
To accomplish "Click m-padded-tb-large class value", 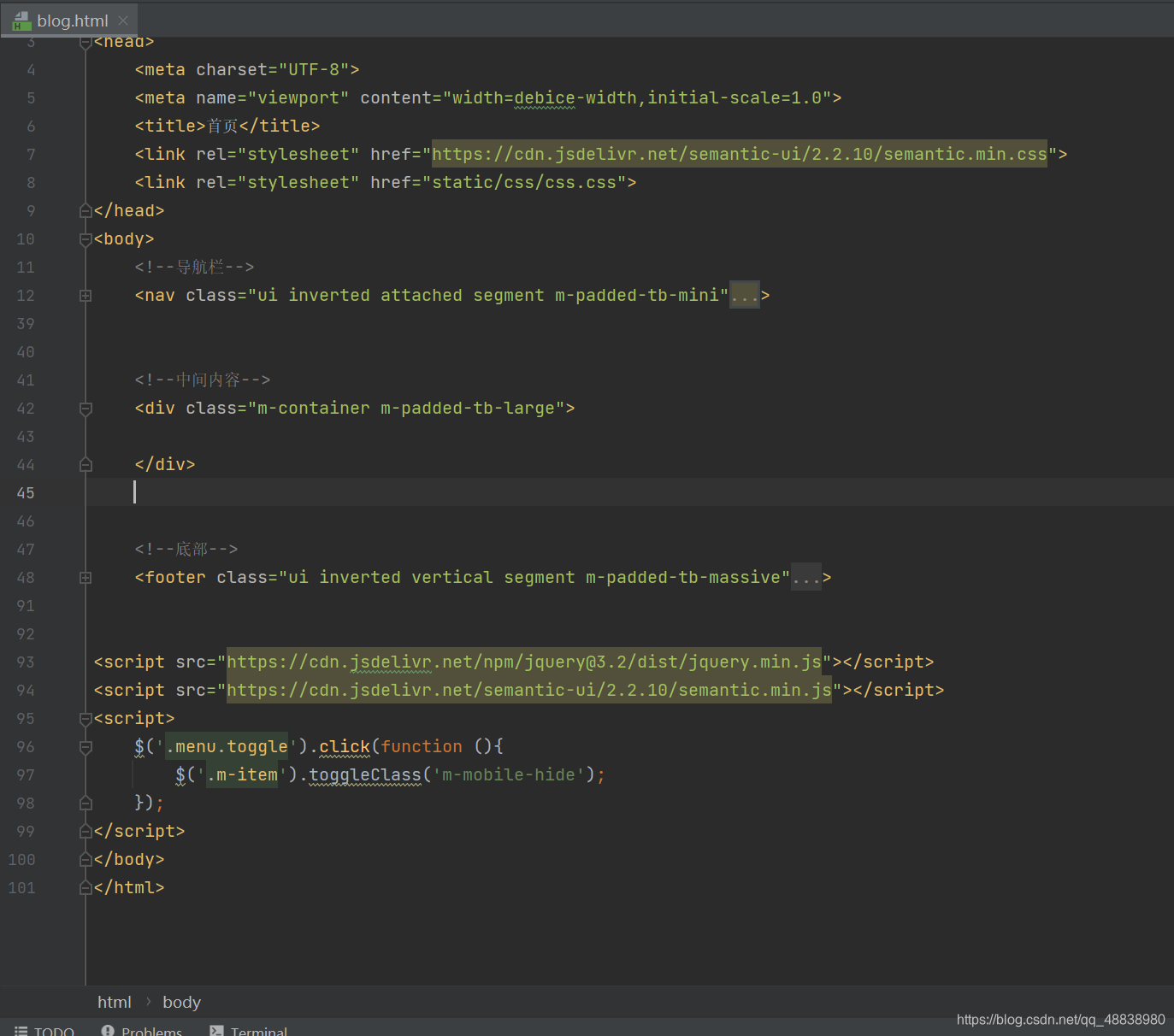I will (x=468, y=408).
